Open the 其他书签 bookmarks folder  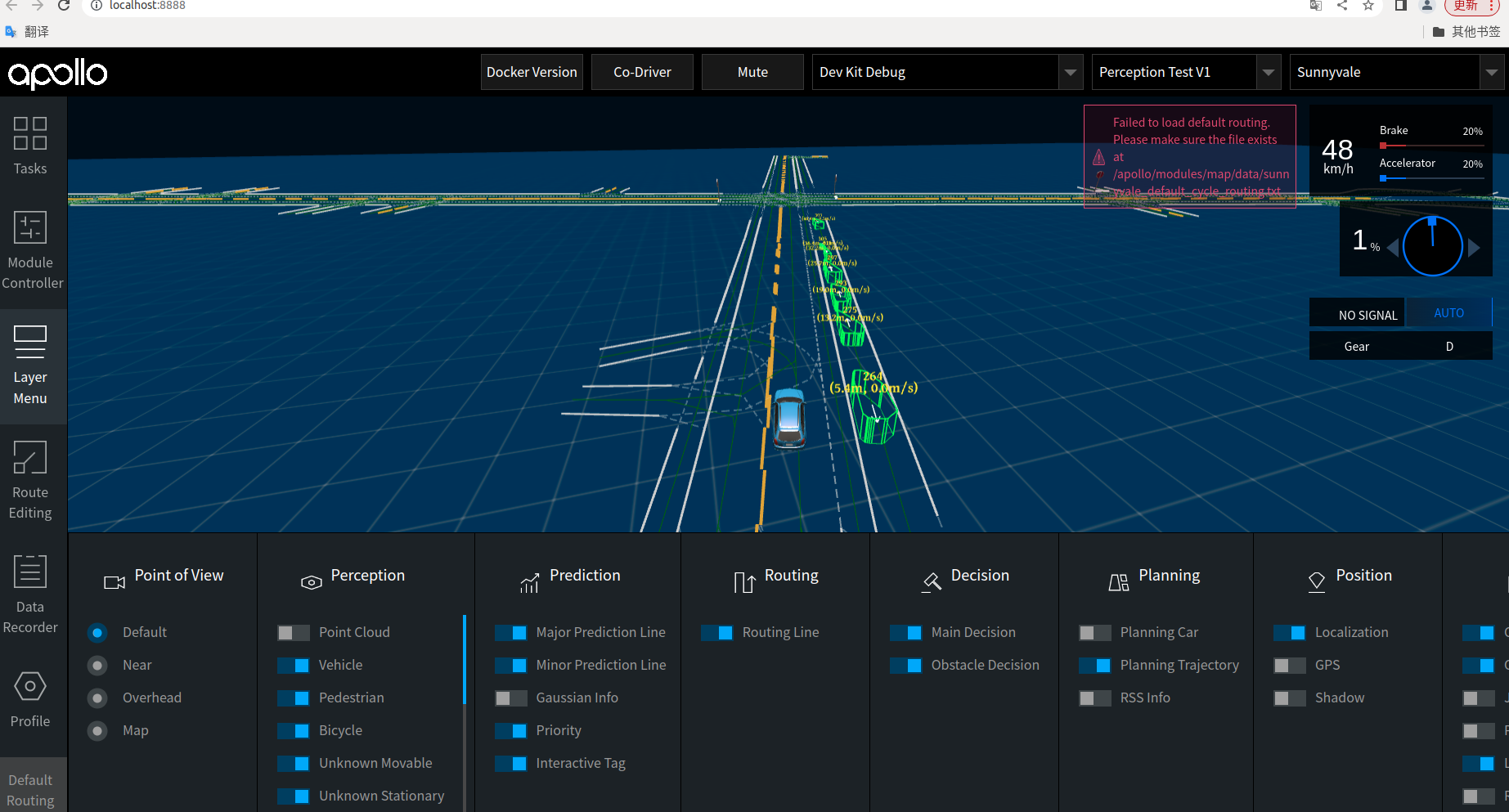pos(1466,32)
